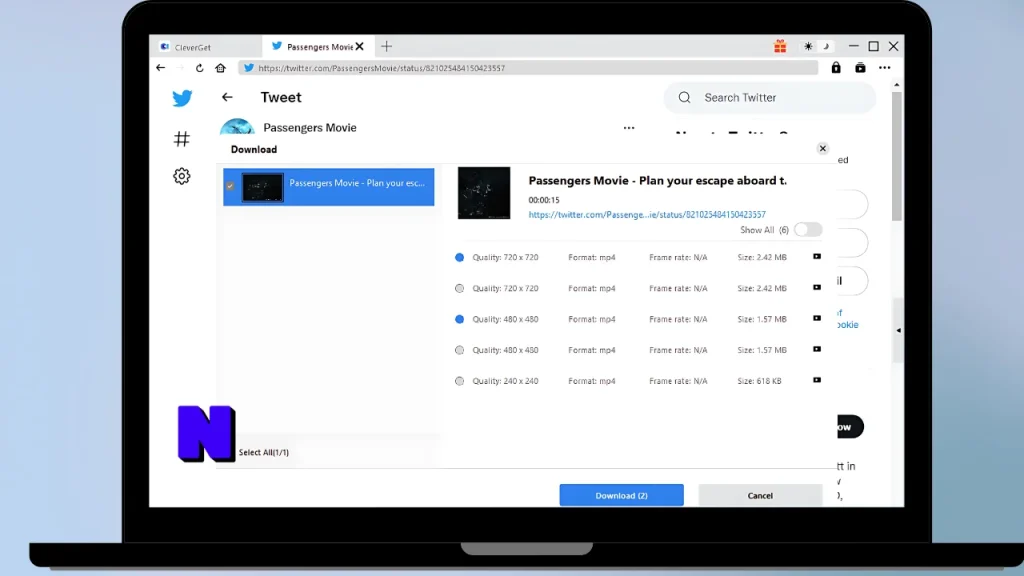Click video icon on 240 x 240 row
This screenshot has width=1024, height=576.
[817, 380]
